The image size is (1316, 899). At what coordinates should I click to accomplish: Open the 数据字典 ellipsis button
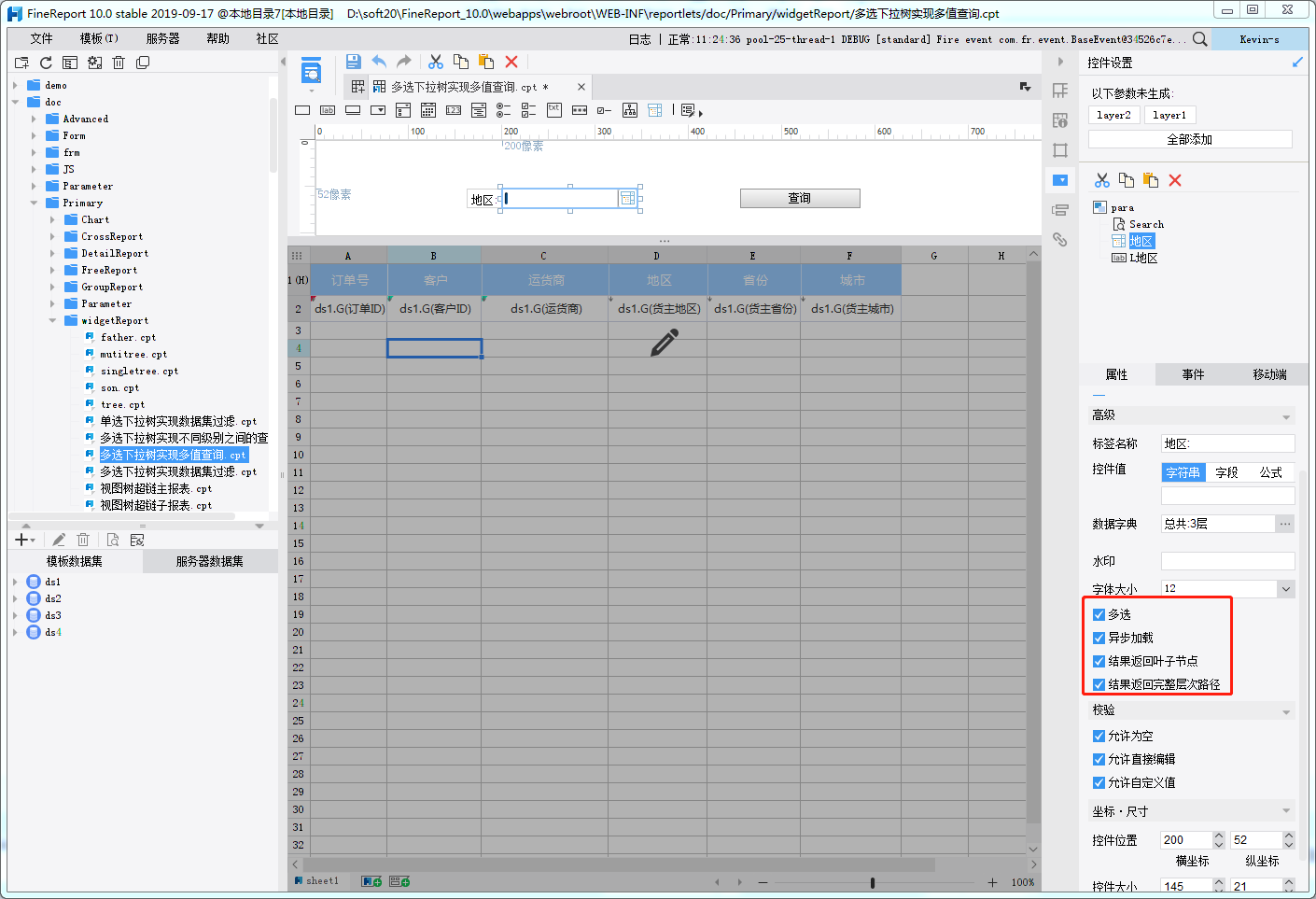1285,524
